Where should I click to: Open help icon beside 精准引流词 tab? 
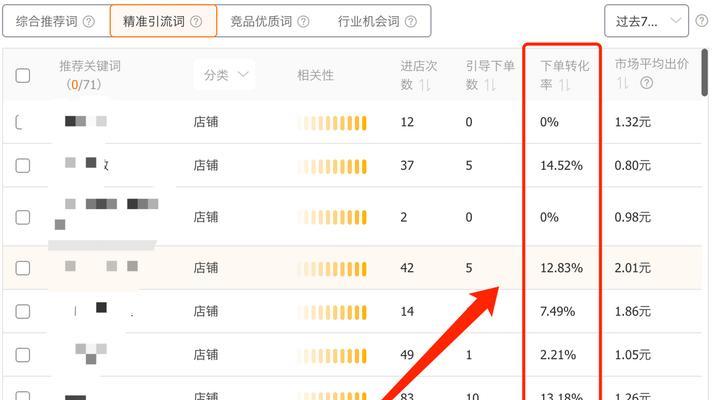coord(196,21)
